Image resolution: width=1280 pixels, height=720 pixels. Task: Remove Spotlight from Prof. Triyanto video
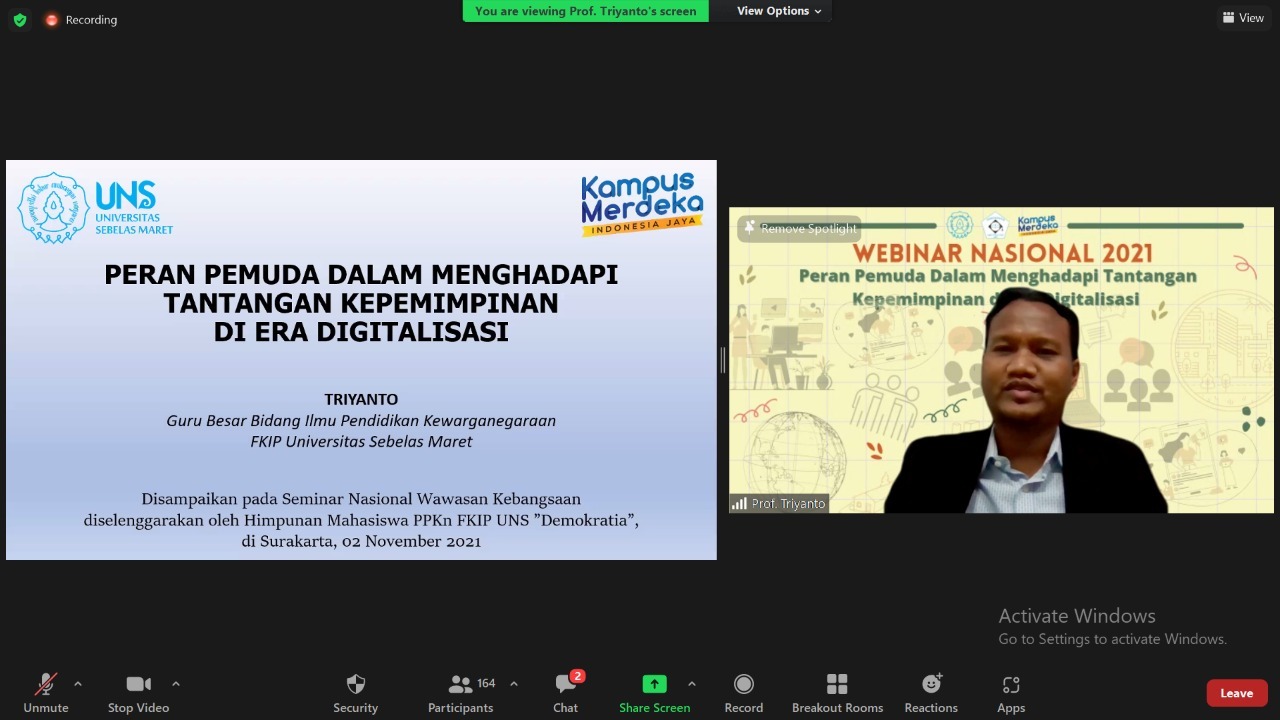click(x=800, y=228)
